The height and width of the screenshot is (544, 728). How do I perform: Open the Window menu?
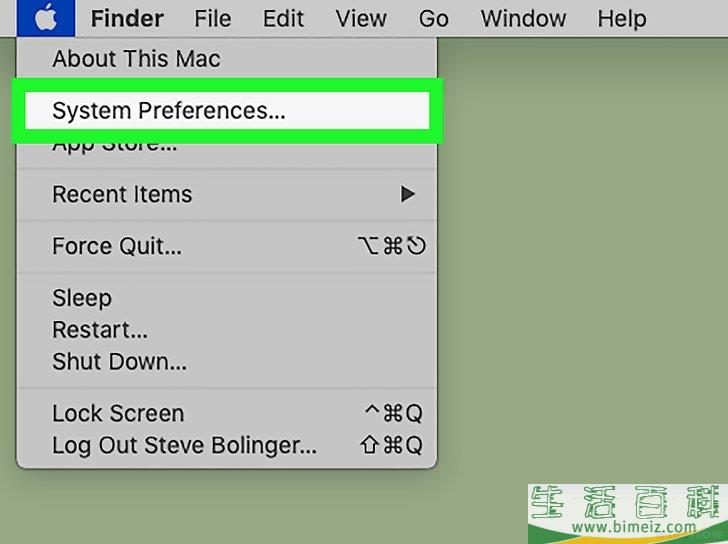click(521, 18)
